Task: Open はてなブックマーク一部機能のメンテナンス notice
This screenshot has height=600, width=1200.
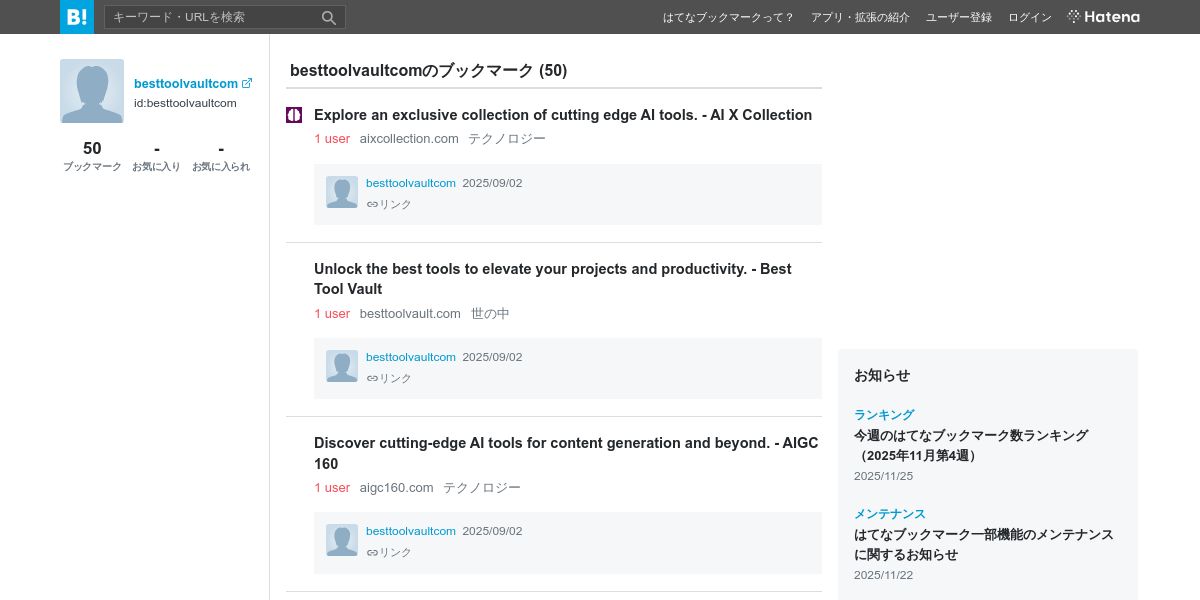Action: [984, 544]
